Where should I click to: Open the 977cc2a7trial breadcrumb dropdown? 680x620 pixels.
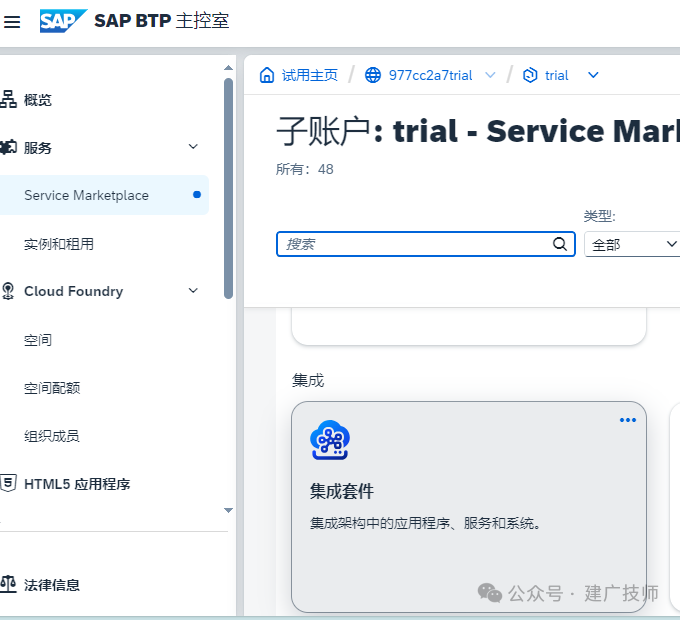(x=490, y=75)
